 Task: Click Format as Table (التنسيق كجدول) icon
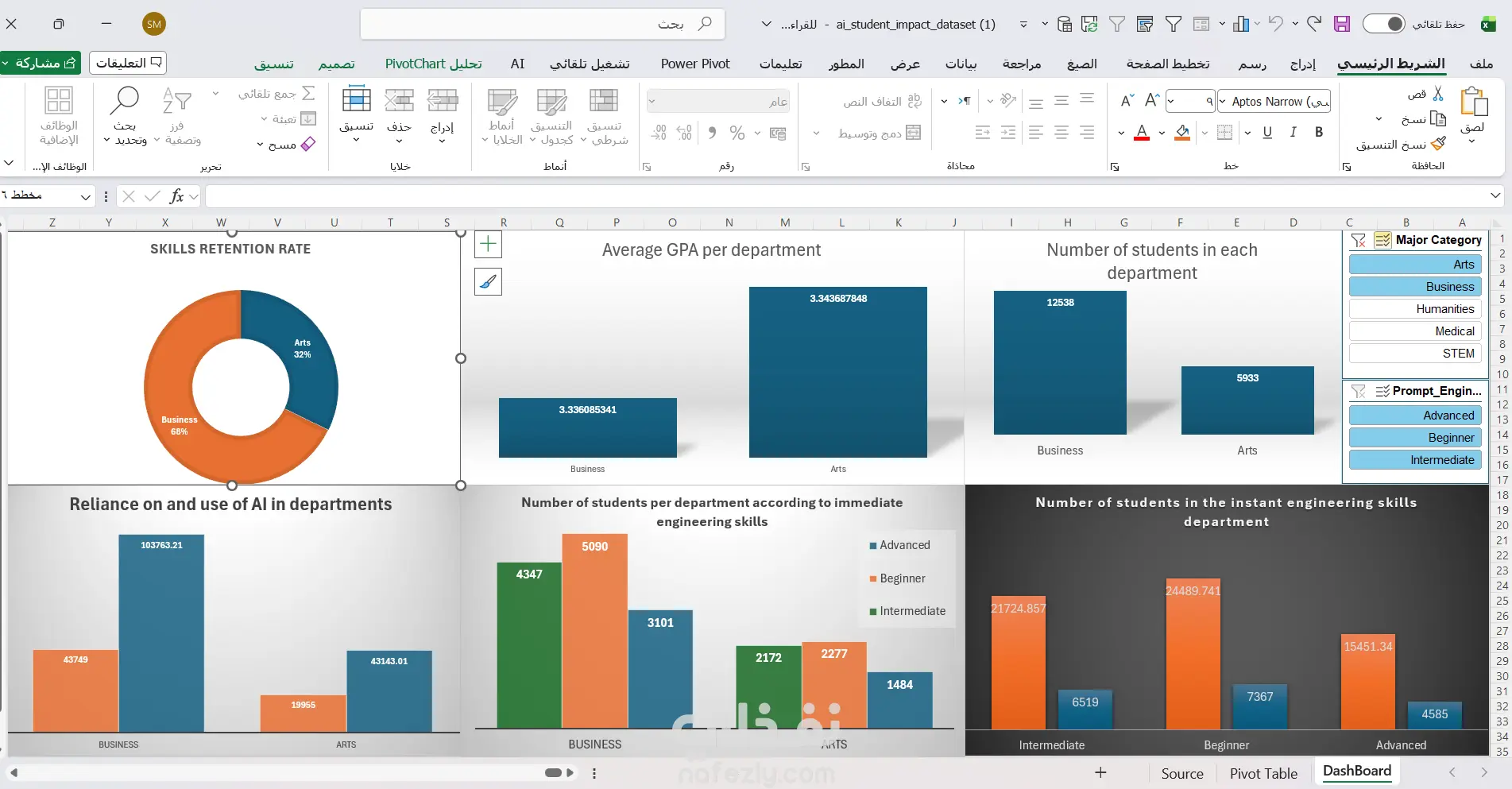point(551,101)
